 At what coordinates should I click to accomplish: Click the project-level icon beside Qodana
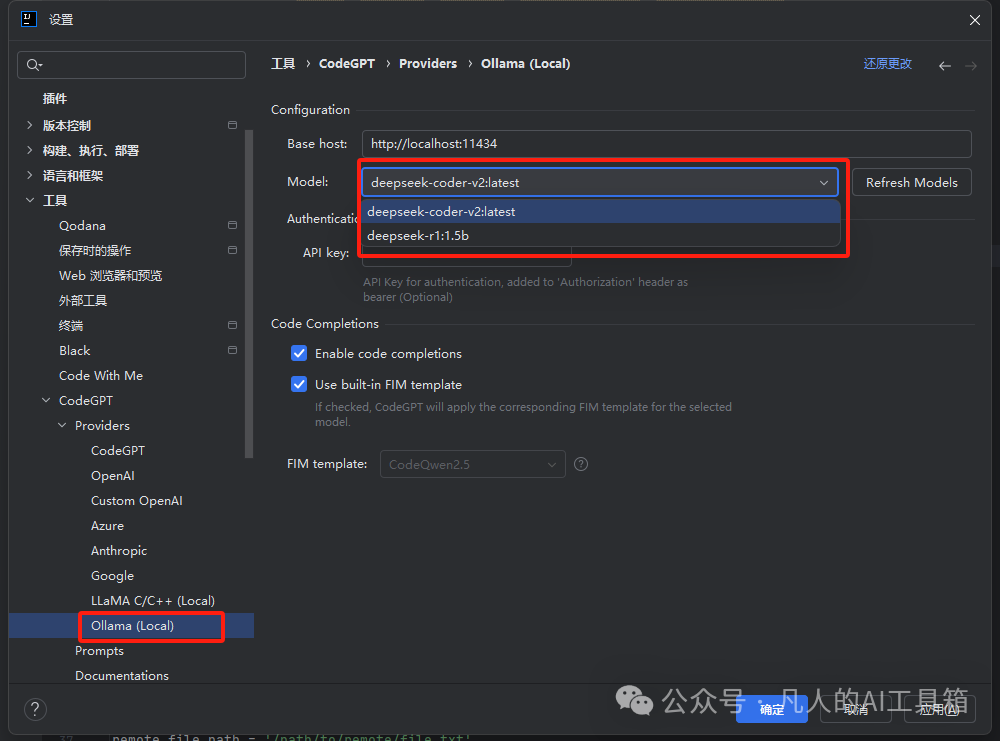point(232,225)
